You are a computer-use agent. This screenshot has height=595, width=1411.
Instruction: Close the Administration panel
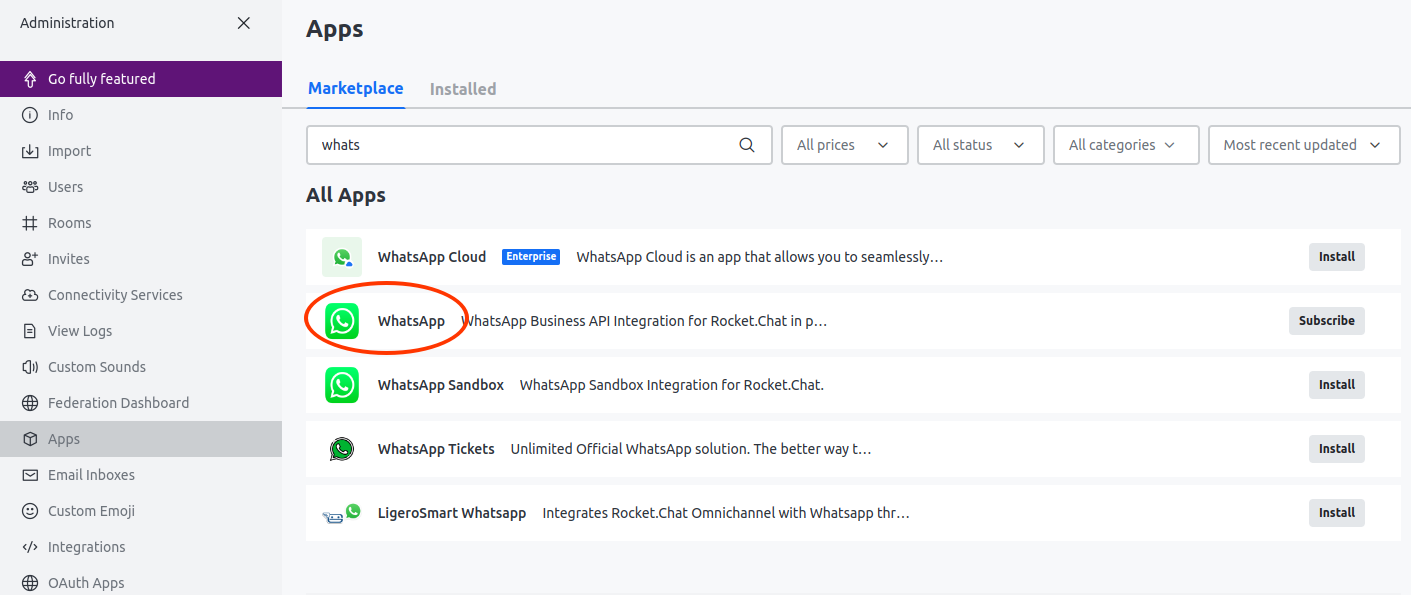click(243, 23)
